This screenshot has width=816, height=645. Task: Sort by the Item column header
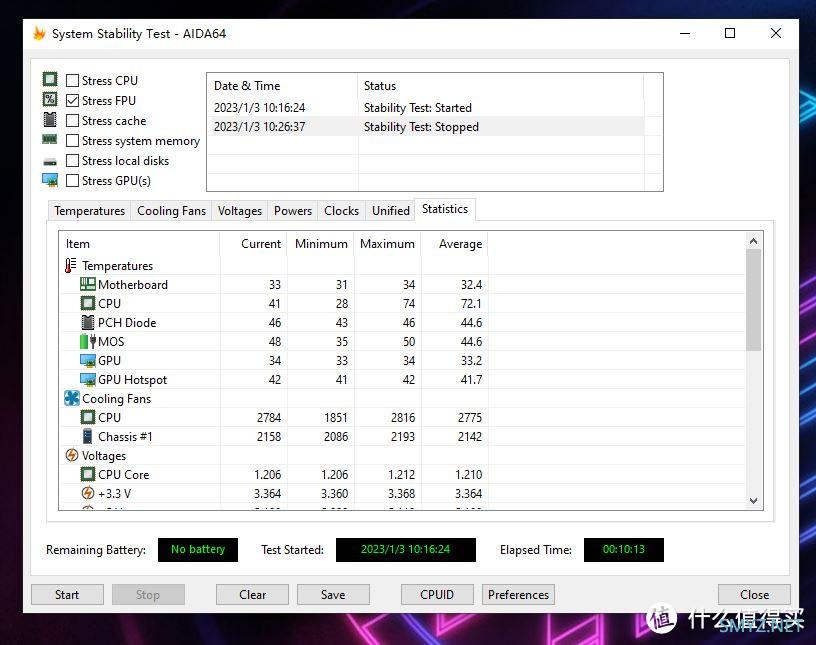(x=139, y=244)
